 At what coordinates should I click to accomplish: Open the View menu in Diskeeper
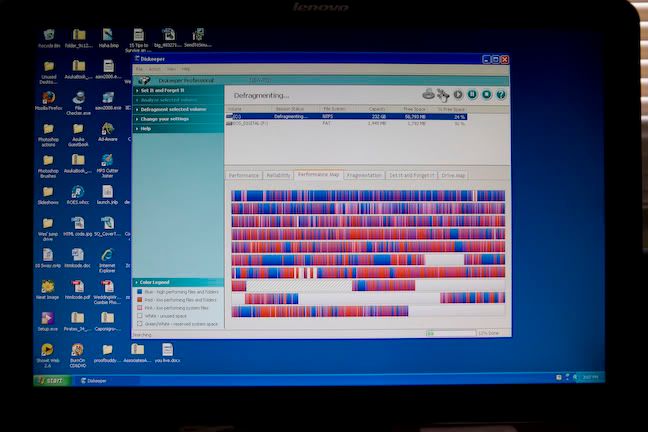coord(172,69)
